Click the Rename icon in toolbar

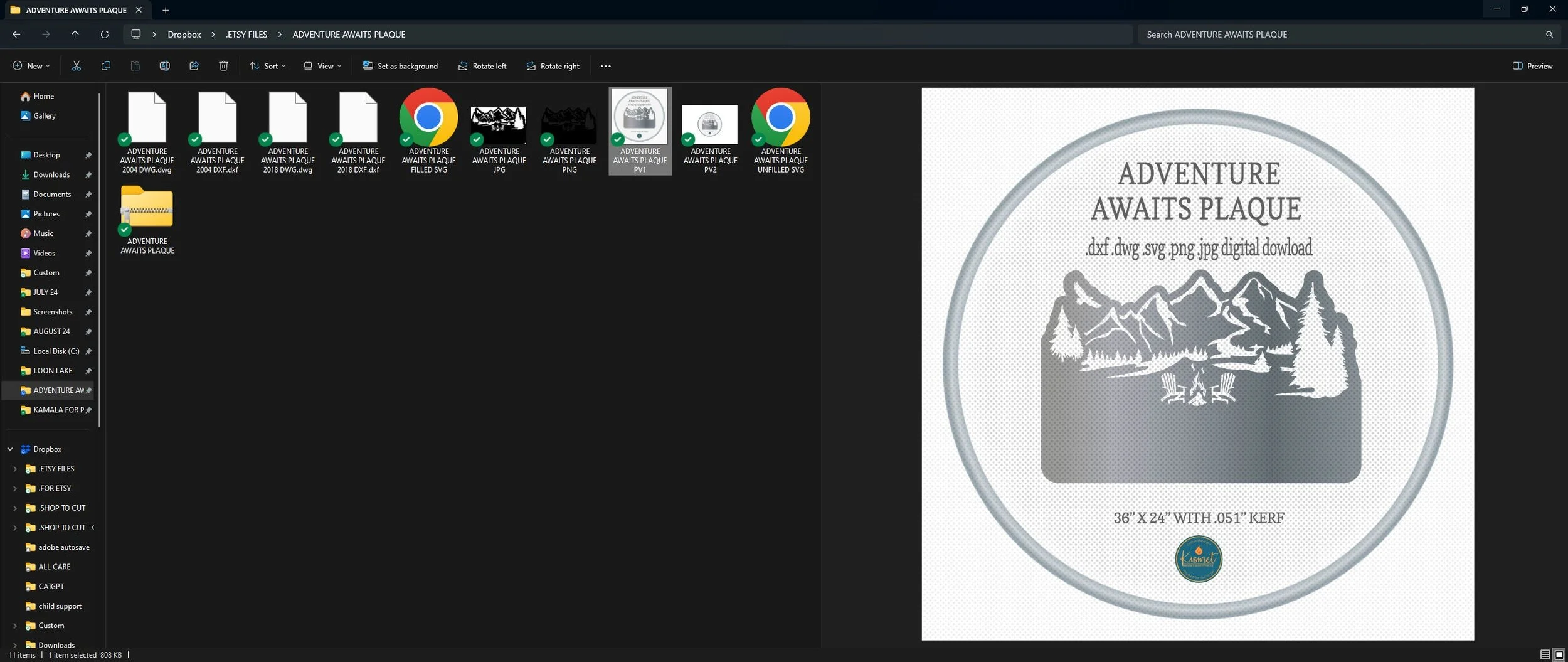pyautogui.click(x=164, y=66)
